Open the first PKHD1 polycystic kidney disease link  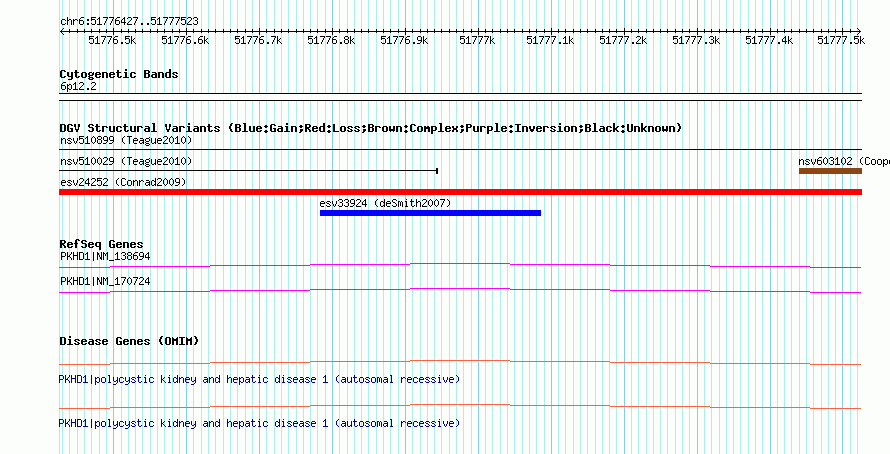click(259, 379)
